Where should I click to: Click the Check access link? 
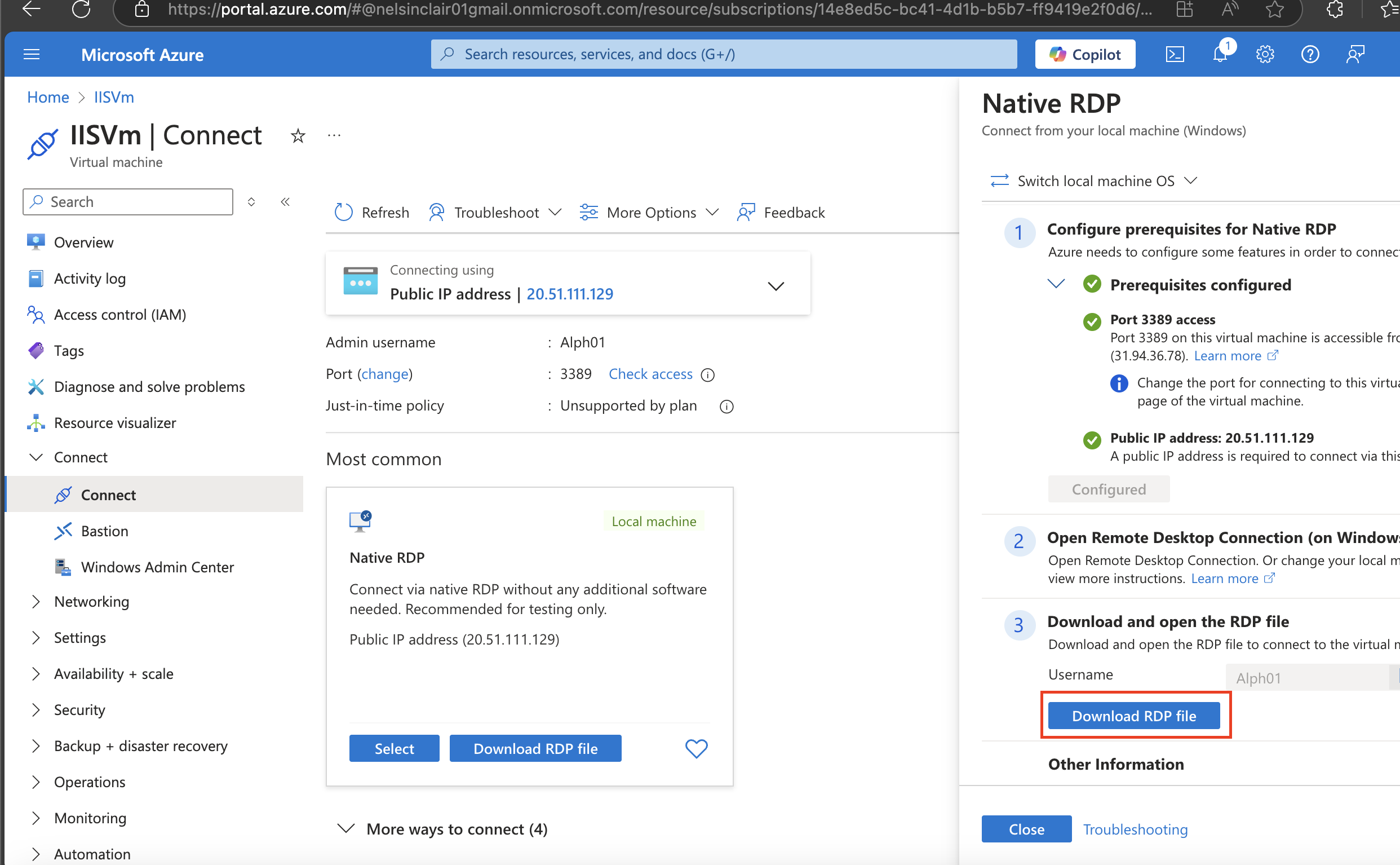pos(650,374)
